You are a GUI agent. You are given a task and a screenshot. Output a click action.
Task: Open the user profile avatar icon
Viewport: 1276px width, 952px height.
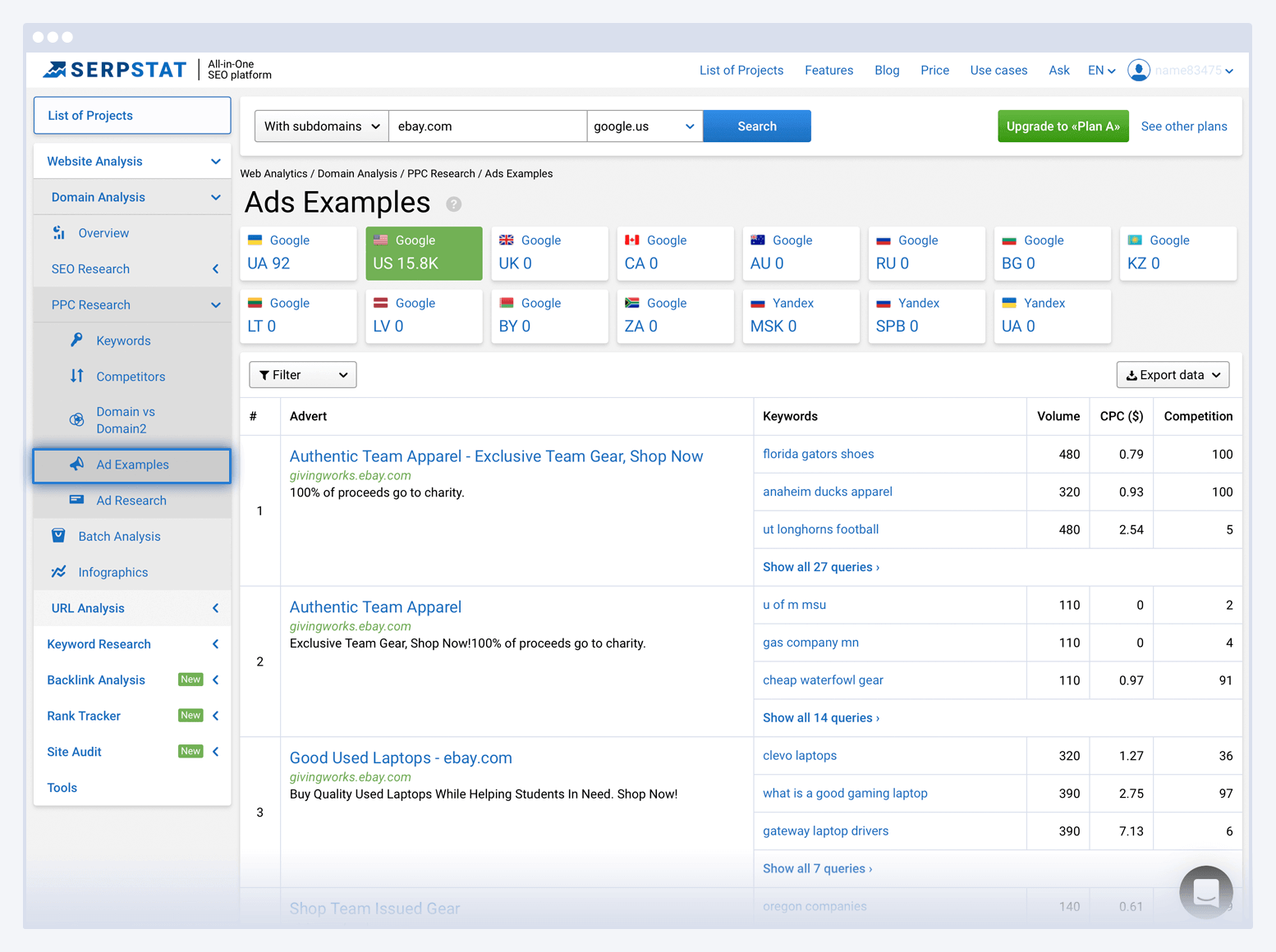tap(1138, 71)
